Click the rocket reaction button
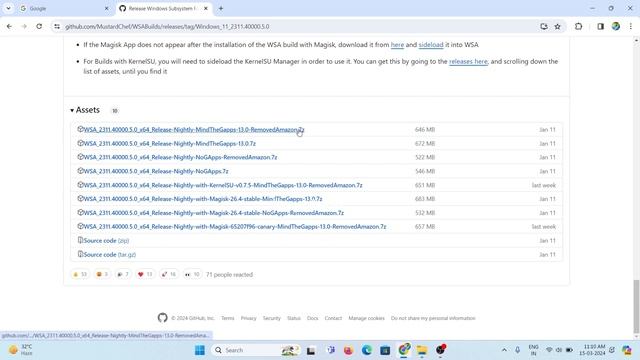 [168, 275]
